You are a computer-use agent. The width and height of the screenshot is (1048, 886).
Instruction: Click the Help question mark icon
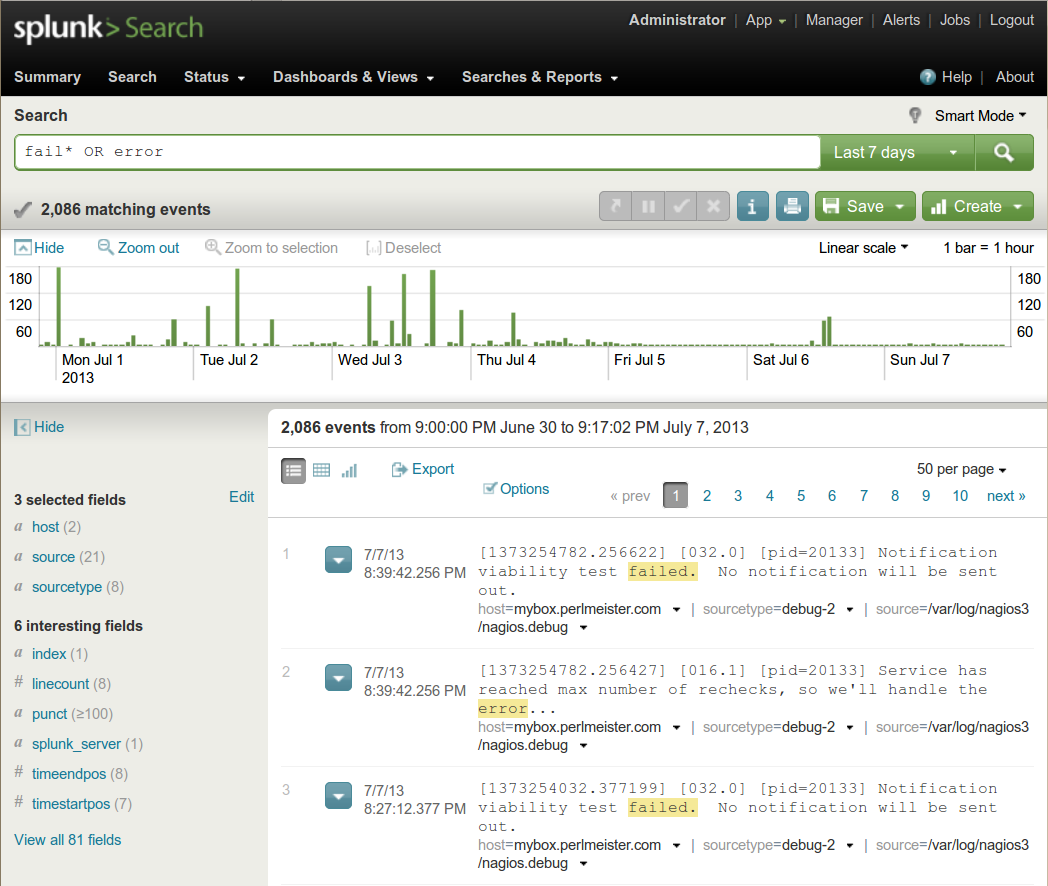927,77
